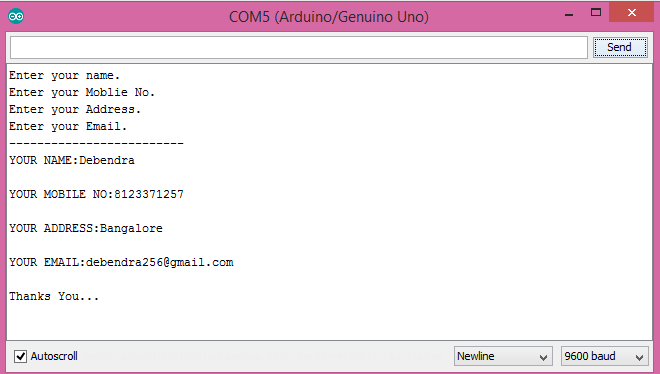Maximize the serial monitor window
Viewport: 660px width, 374px height.
596,13
